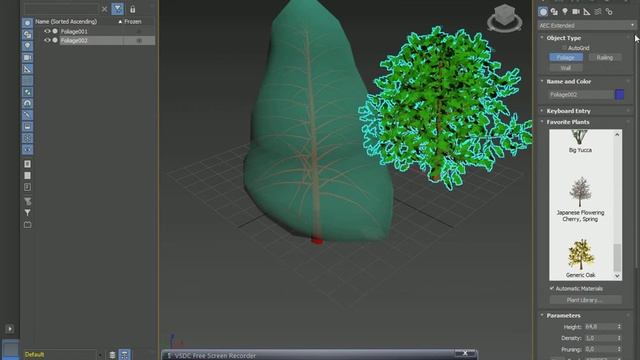This screenshot has width=640, height=360.
Task: Sort by Name column header
Action: [66, 22]
